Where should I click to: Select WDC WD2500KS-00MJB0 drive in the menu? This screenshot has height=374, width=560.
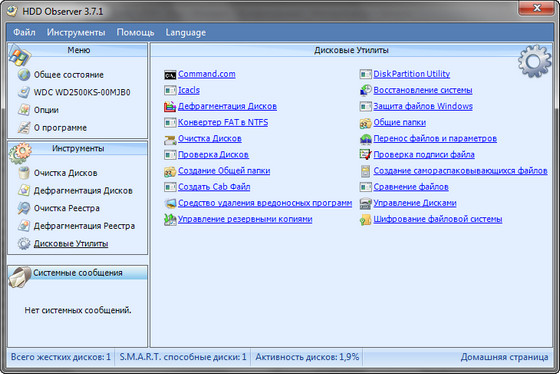pyautogui.click(x=82, y=93)
